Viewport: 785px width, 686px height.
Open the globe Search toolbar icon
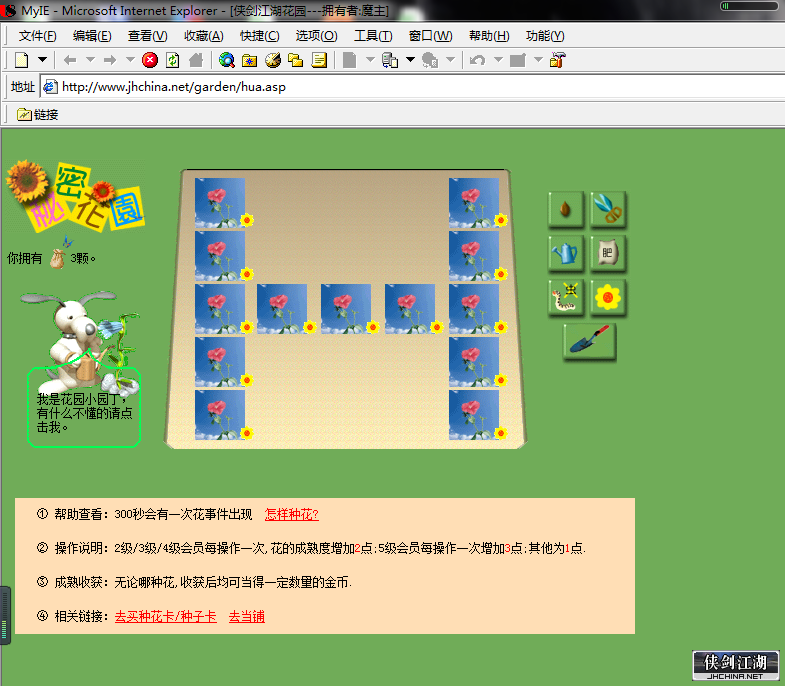click(x=227, y=60)
